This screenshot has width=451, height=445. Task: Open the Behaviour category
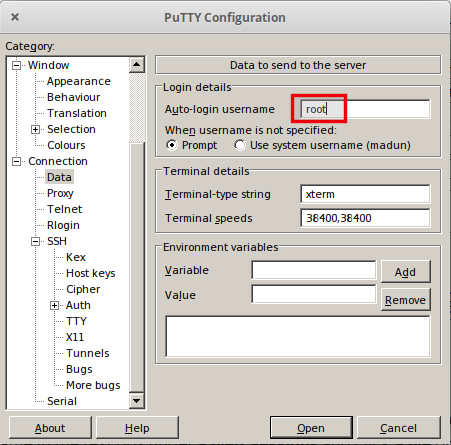click(x=73, y=97)
